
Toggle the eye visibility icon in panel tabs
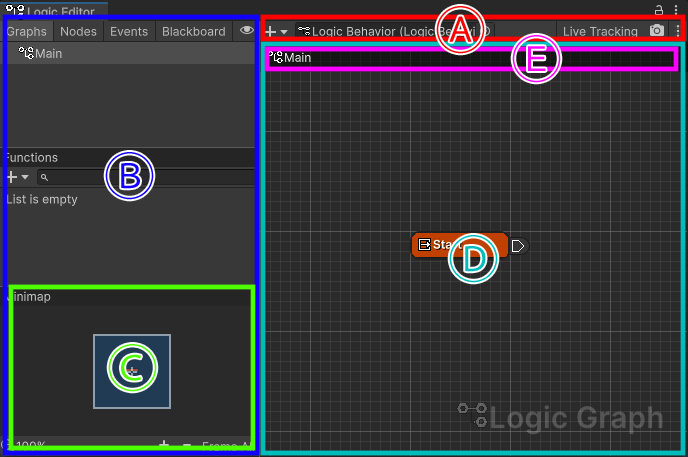pos(247,31)
